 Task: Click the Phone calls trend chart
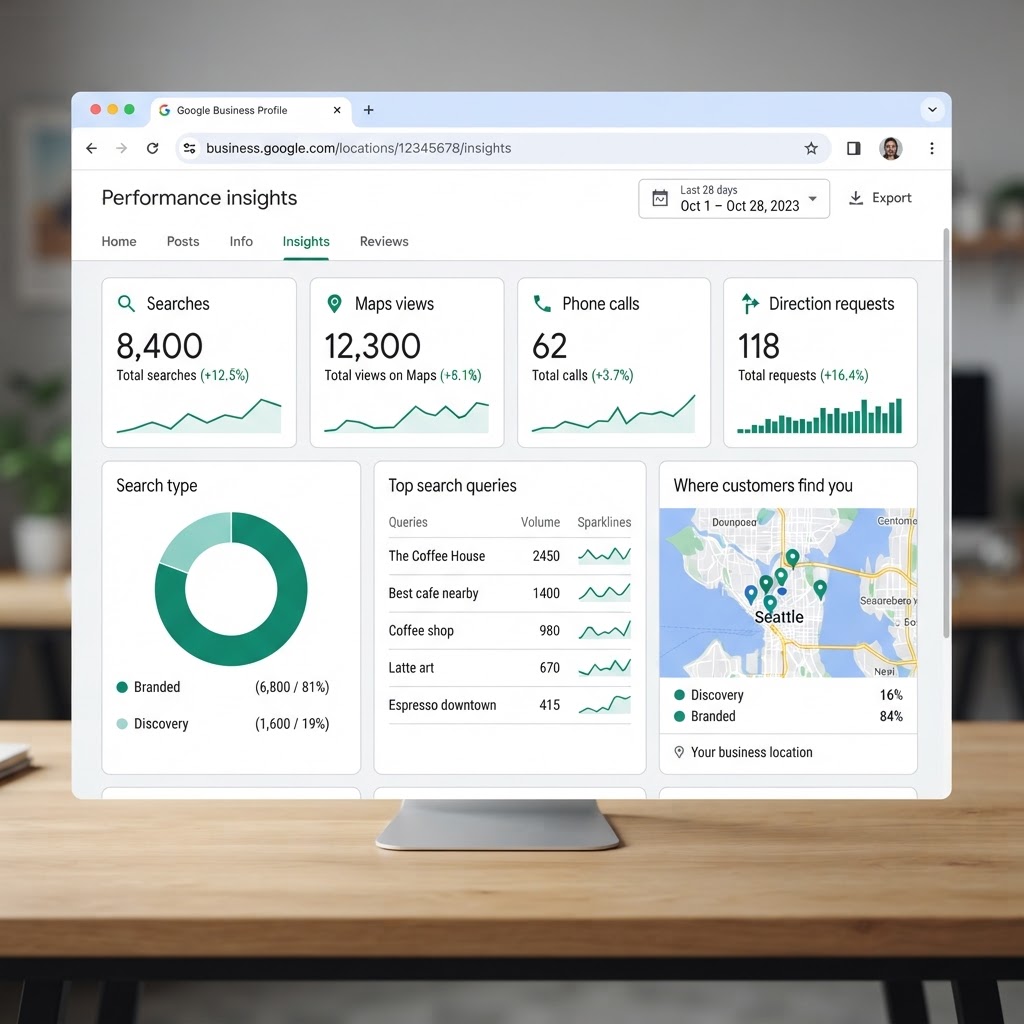613,414
